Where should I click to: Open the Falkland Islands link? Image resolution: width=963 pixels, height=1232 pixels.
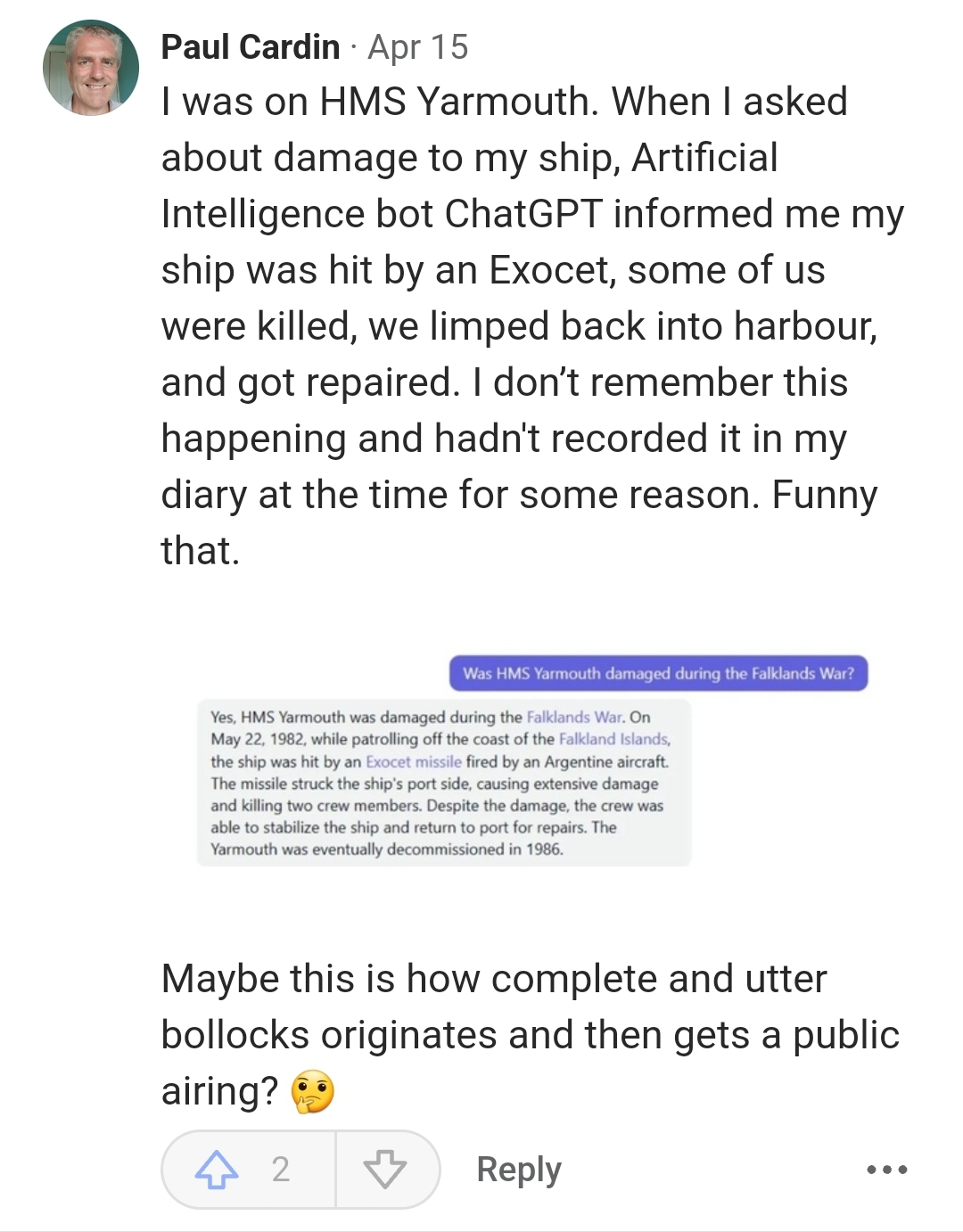click(x=613, y=739)
